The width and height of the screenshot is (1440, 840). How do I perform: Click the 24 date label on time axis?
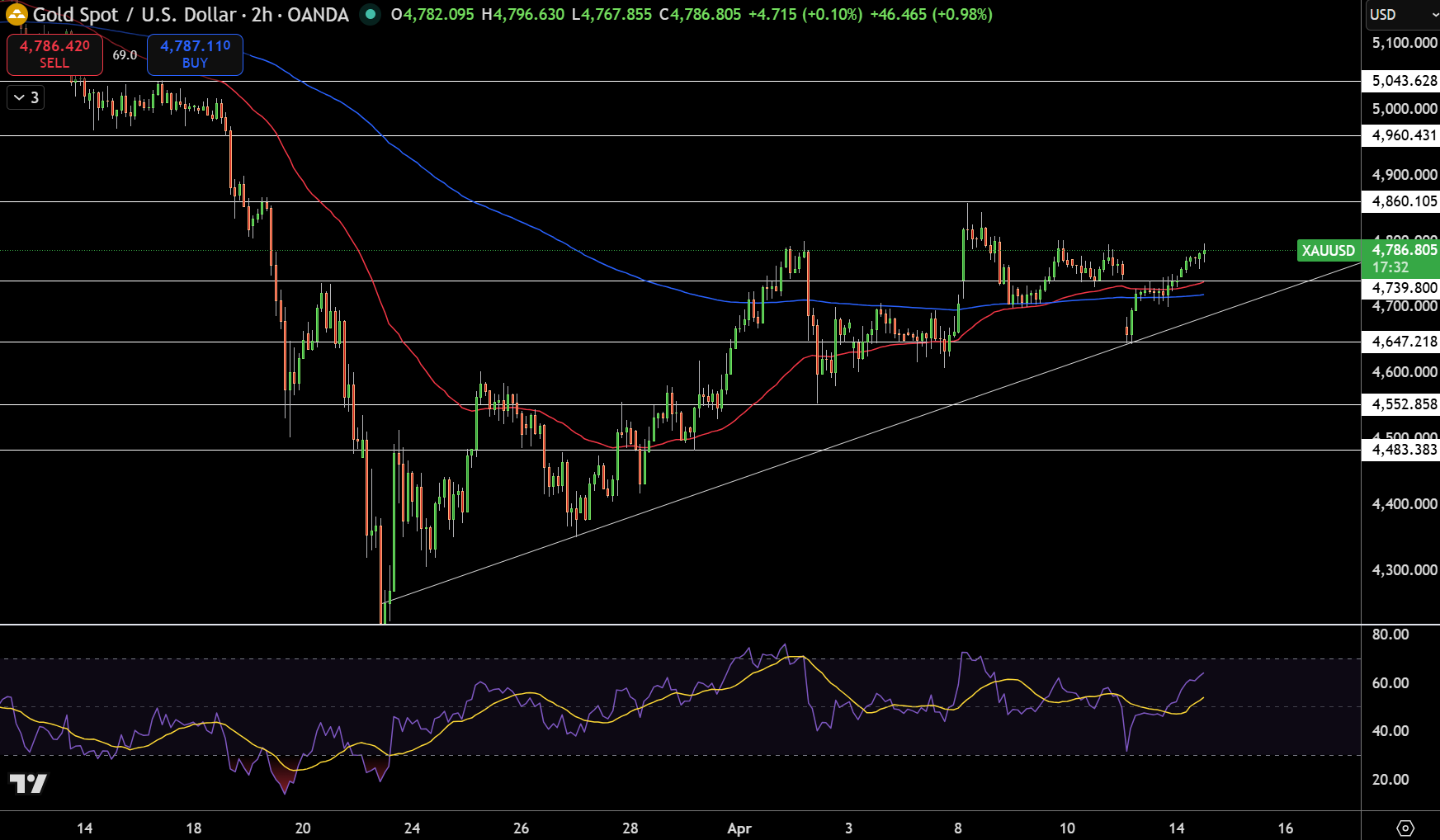pyautogui.click(x=412, y=828)
